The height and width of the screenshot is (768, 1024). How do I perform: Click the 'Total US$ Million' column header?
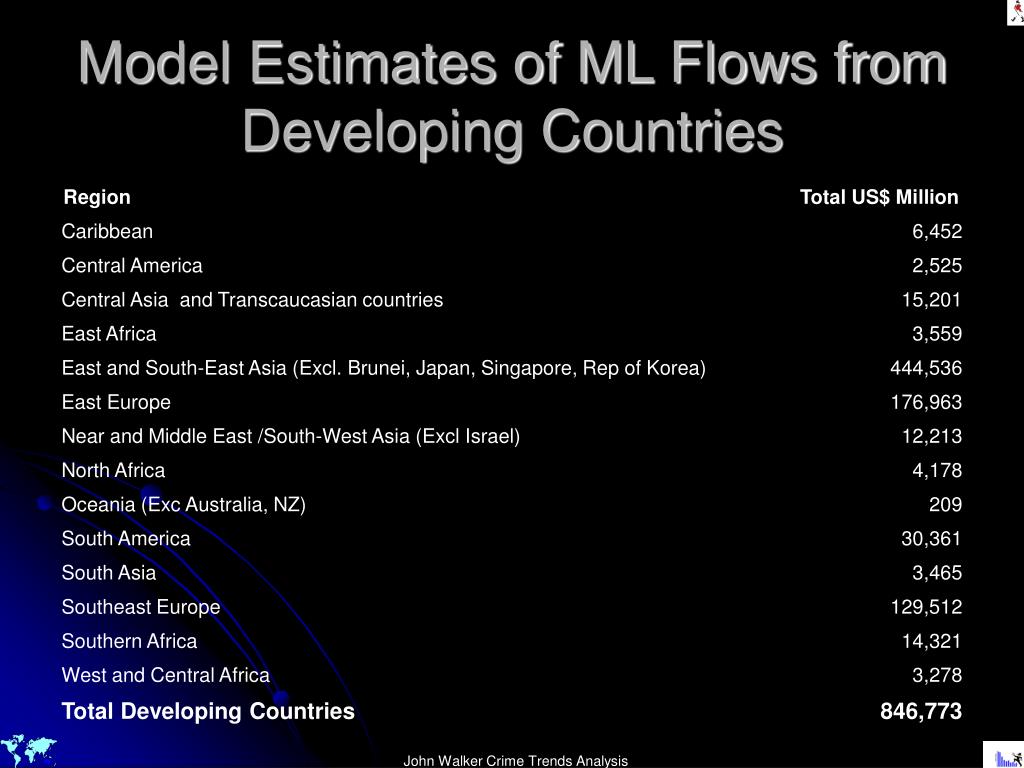[x=879, y=197]
